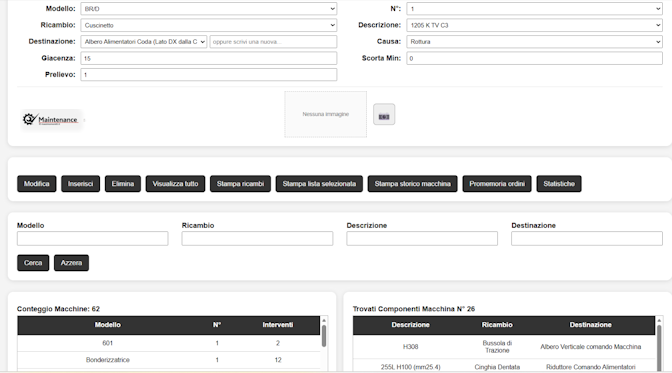This screenshot has height=373, width=672.
Task: Click the Ricambio search filter field
Action: (x=257, y=238)
